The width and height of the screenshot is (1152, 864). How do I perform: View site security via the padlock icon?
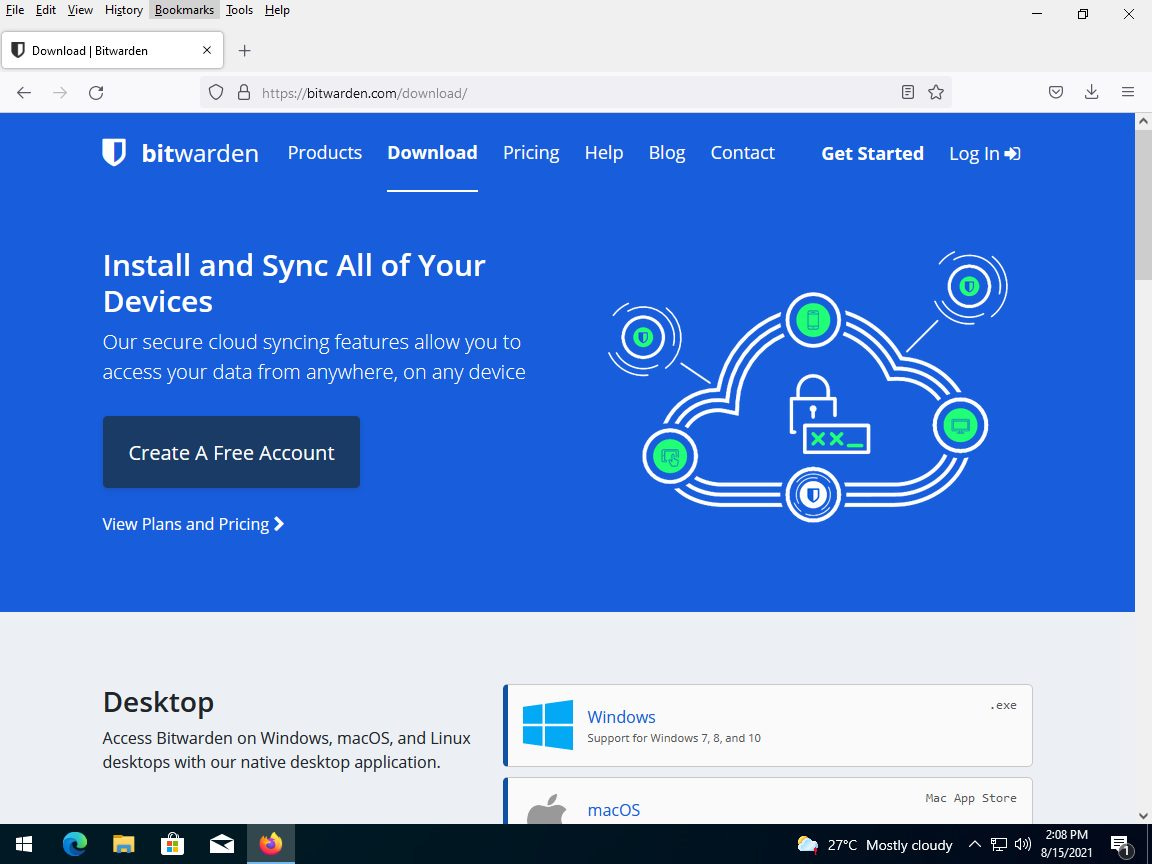tap(244, 93)
